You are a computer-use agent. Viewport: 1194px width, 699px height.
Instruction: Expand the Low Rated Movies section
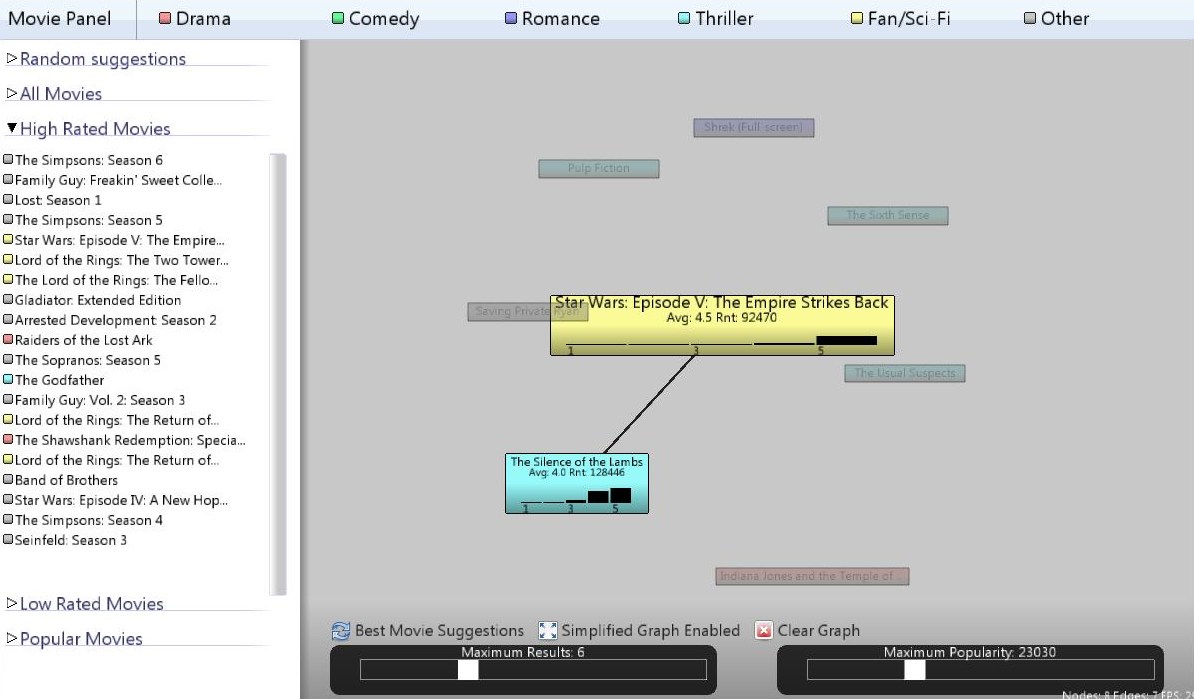tap(85, 604)
